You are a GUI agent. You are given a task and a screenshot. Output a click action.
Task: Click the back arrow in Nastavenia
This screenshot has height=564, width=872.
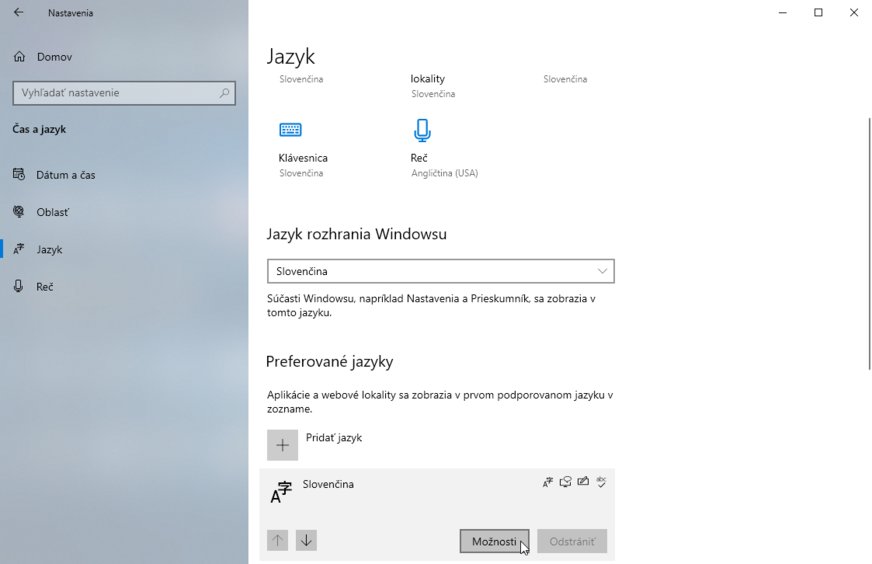(18, 13)
